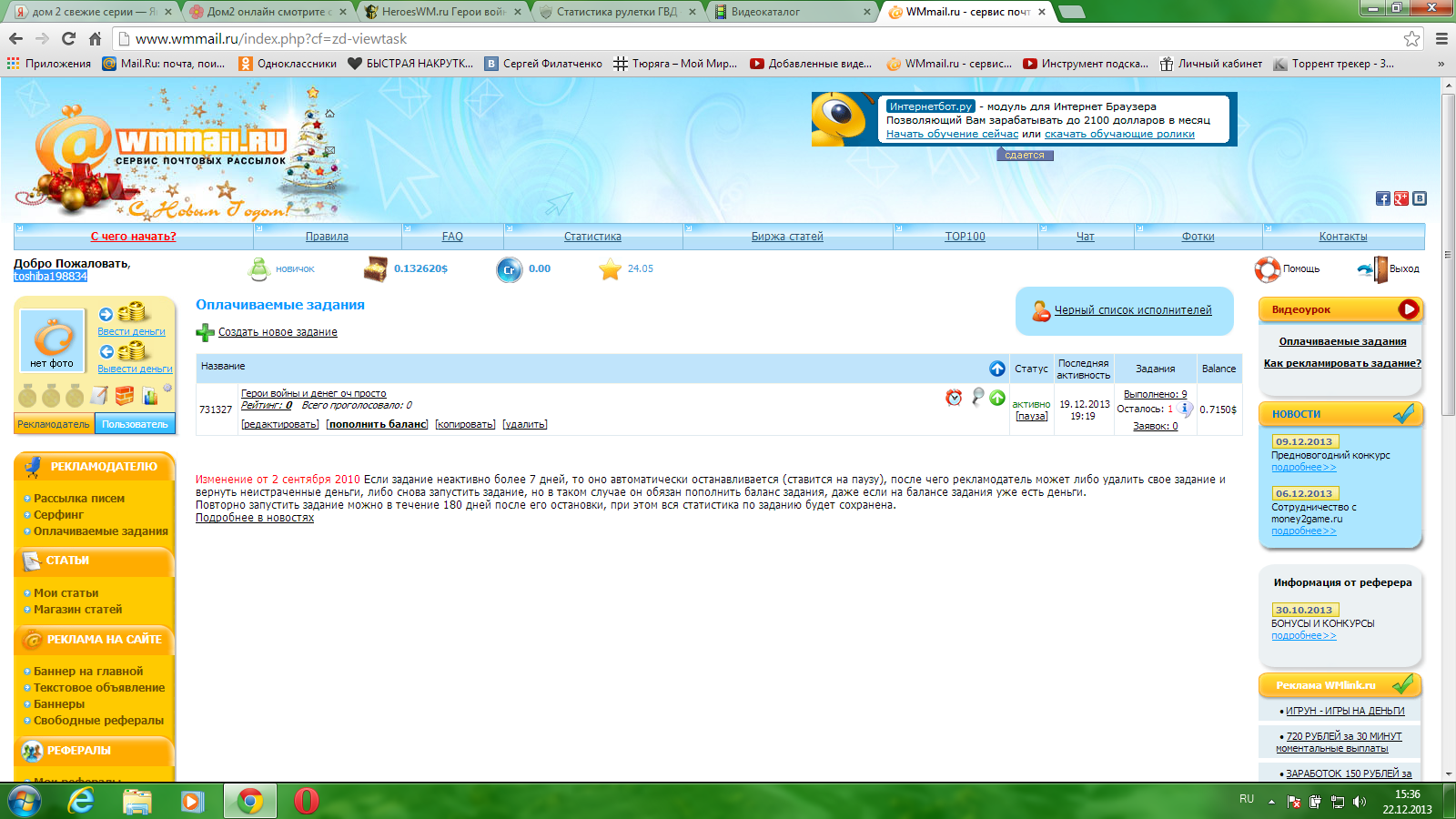Expand the bookmarks bar overflow chevron
Image resolution: width=1456 pixels, height=819 pixels.
tap(1441, 64)
